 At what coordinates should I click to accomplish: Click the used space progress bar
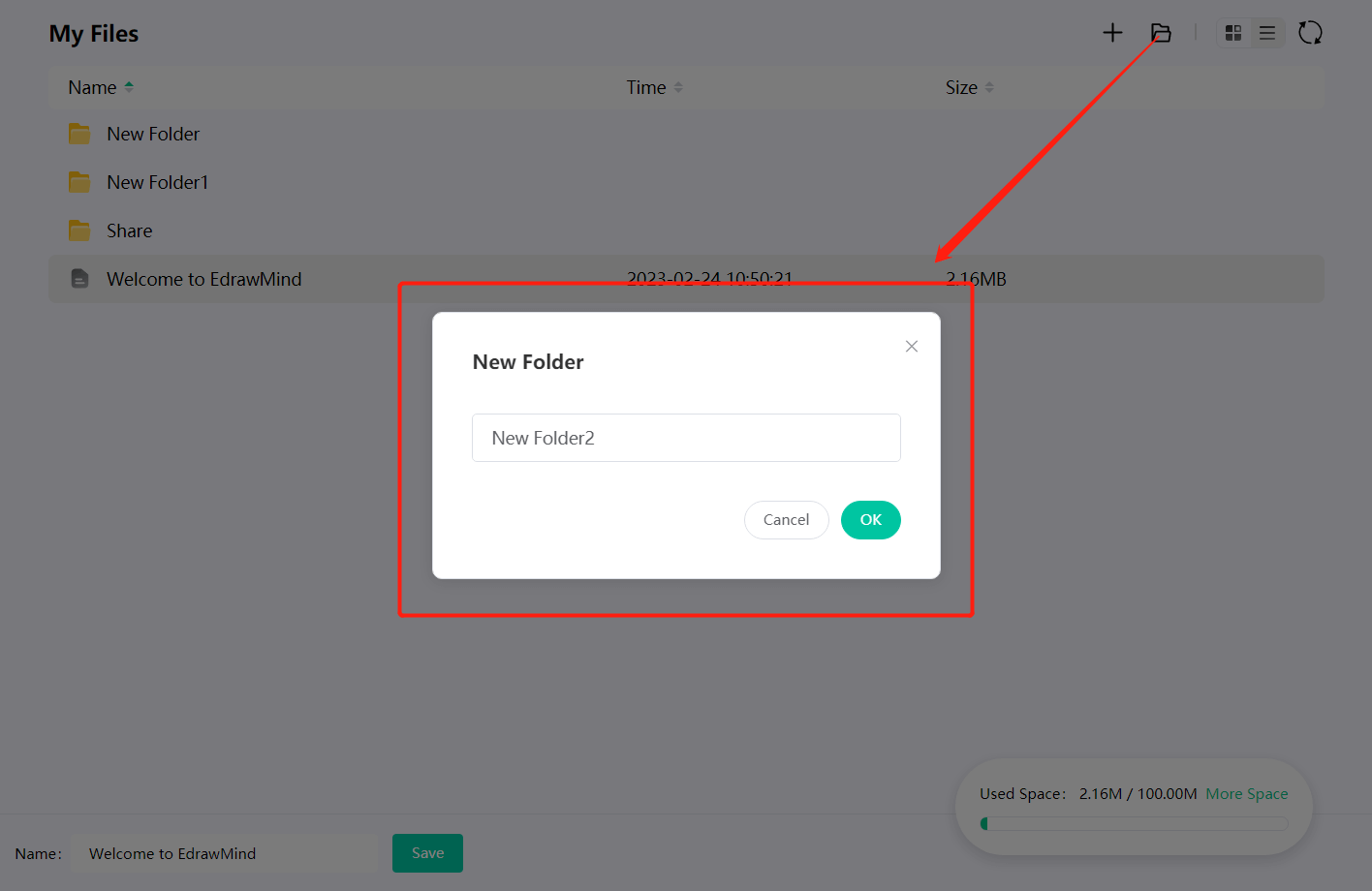pyautogui.click(x=1134, y=823)
